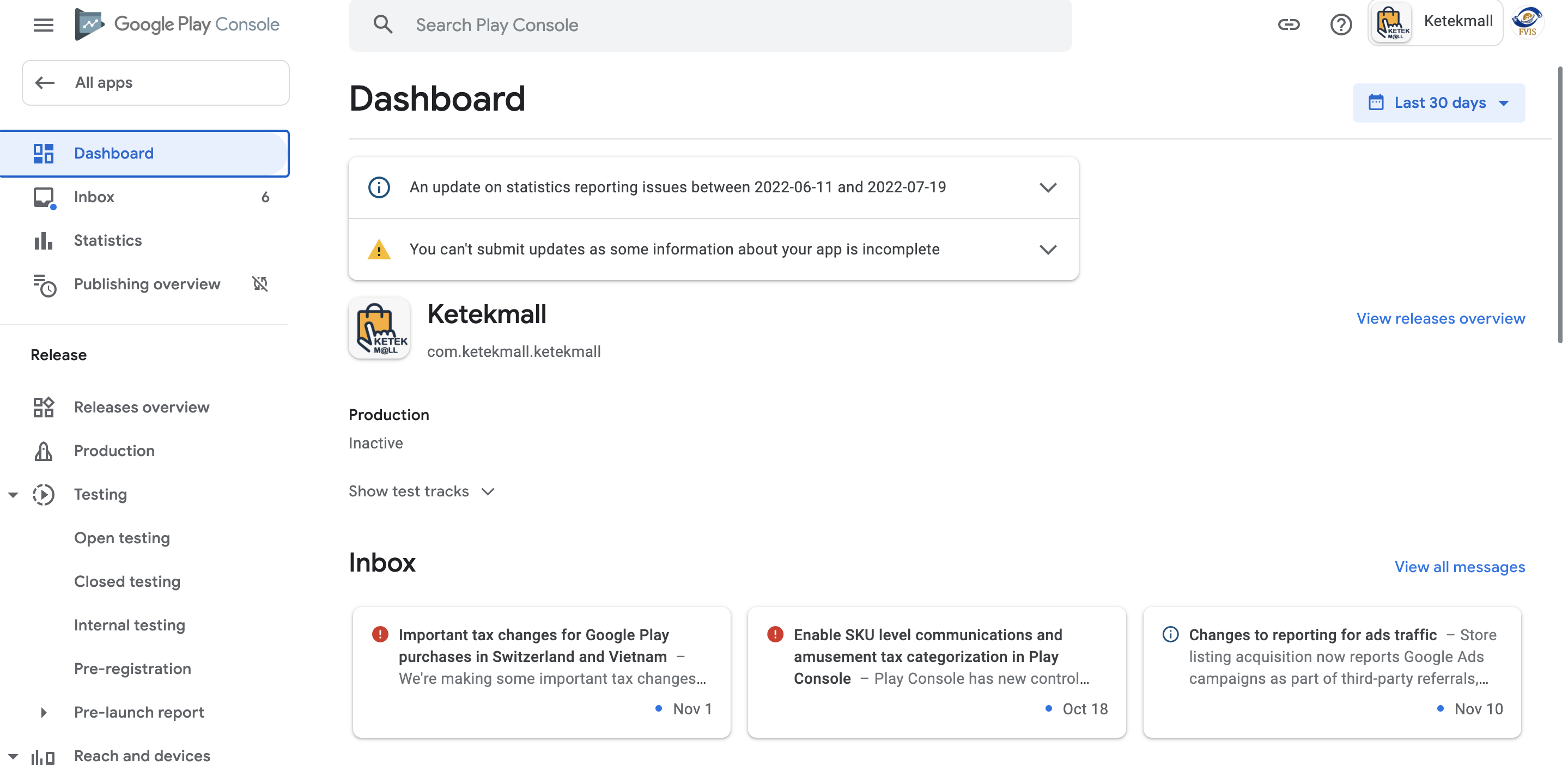The image size is (1568, 765).
Task: Click the back arrow in All apps
Action: click(45, 82)
